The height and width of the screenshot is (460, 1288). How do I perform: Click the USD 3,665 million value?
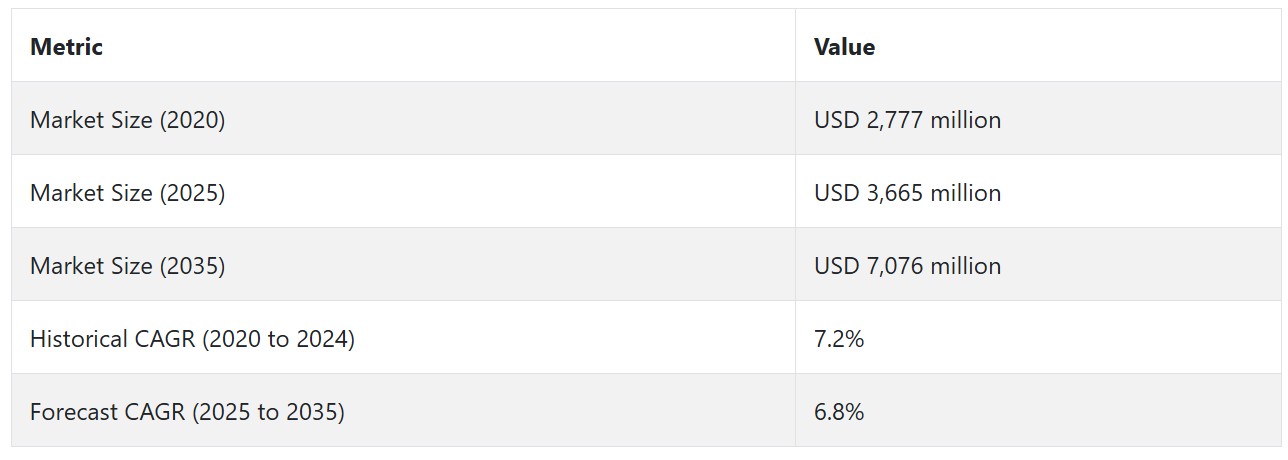click(907, 193)
